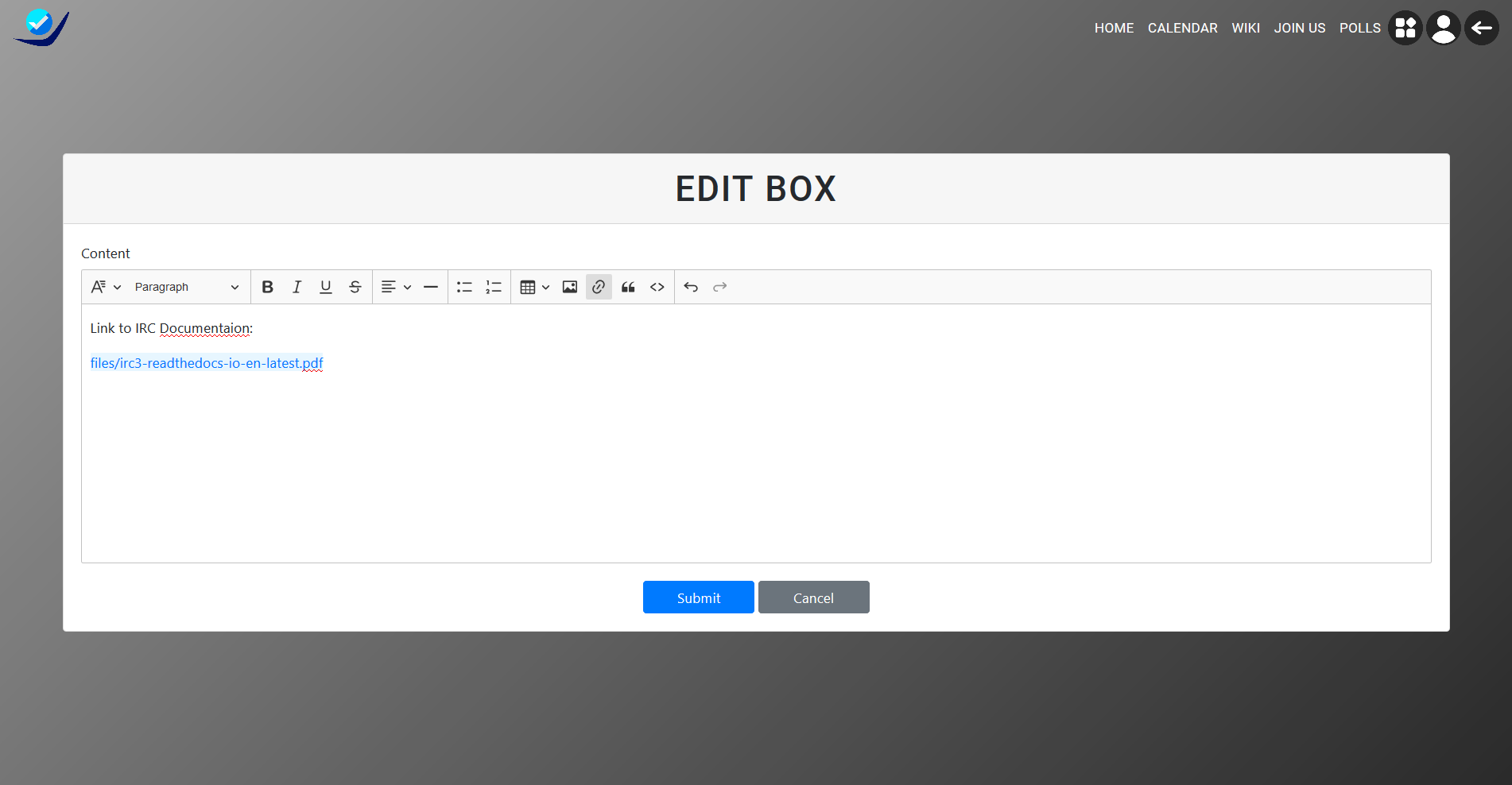1512x785 pixels.
Task: Insert a bulleted list
Action: pos(464,287)
